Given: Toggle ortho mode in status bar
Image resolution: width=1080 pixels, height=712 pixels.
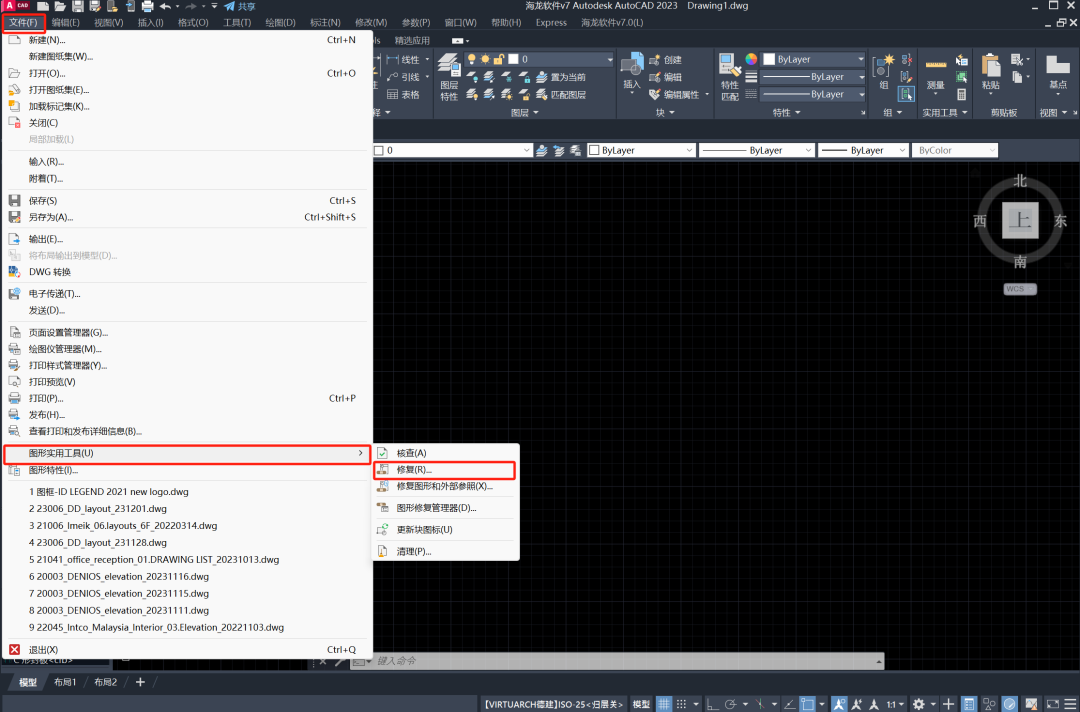Looking at the screenshot, I should (x=712, y=704).
